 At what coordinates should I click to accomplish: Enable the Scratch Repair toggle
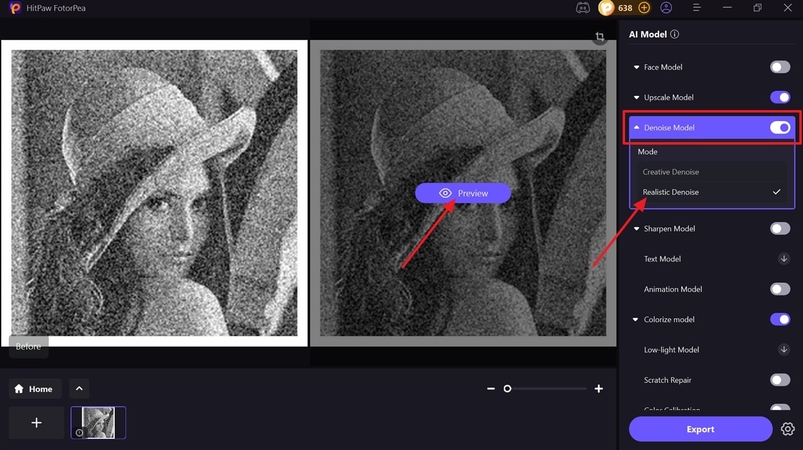[x=780, y=380]
